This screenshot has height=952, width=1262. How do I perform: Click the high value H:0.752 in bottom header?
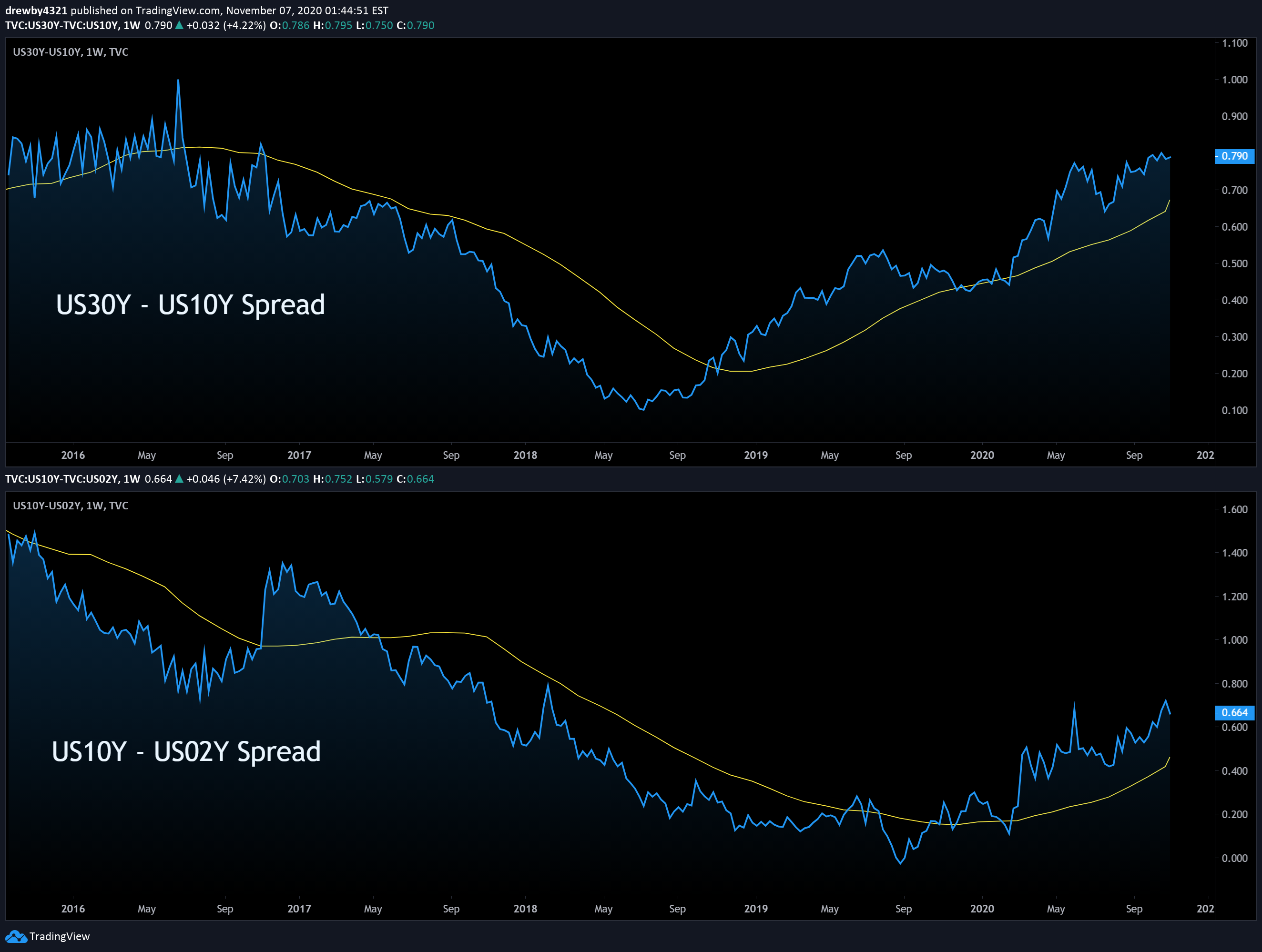[333, 478]
